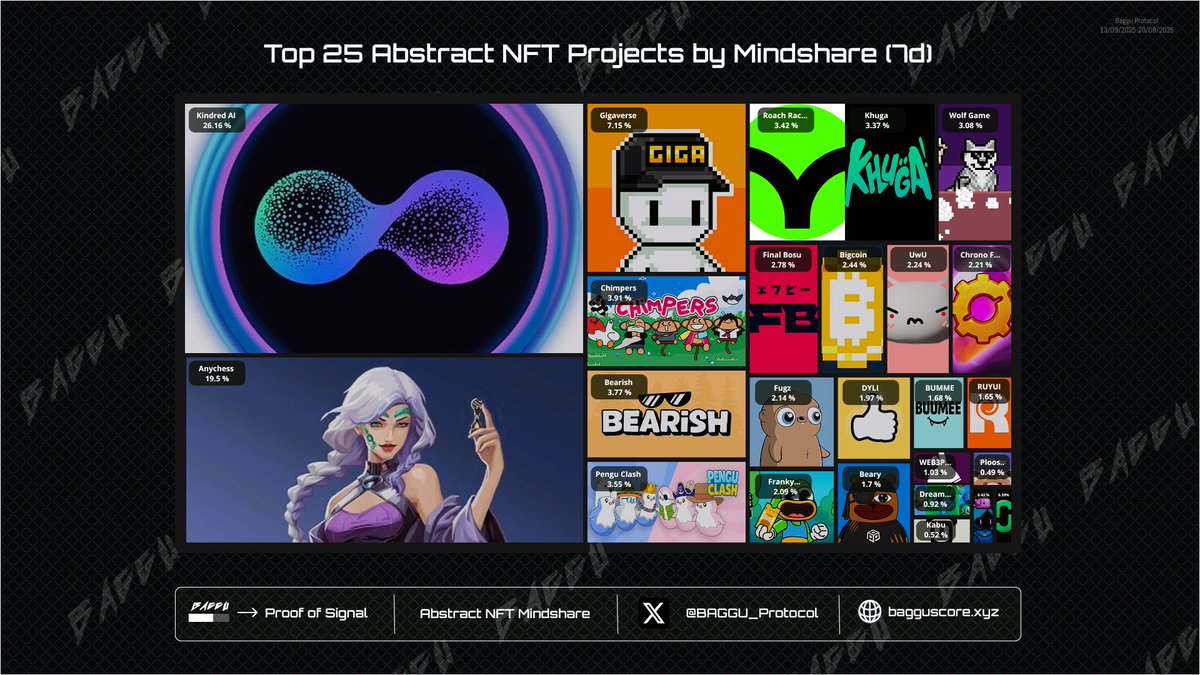Click the DYLI thumbs-up tile
This screenshot has height=675, width=1200.
click(874, 419)
